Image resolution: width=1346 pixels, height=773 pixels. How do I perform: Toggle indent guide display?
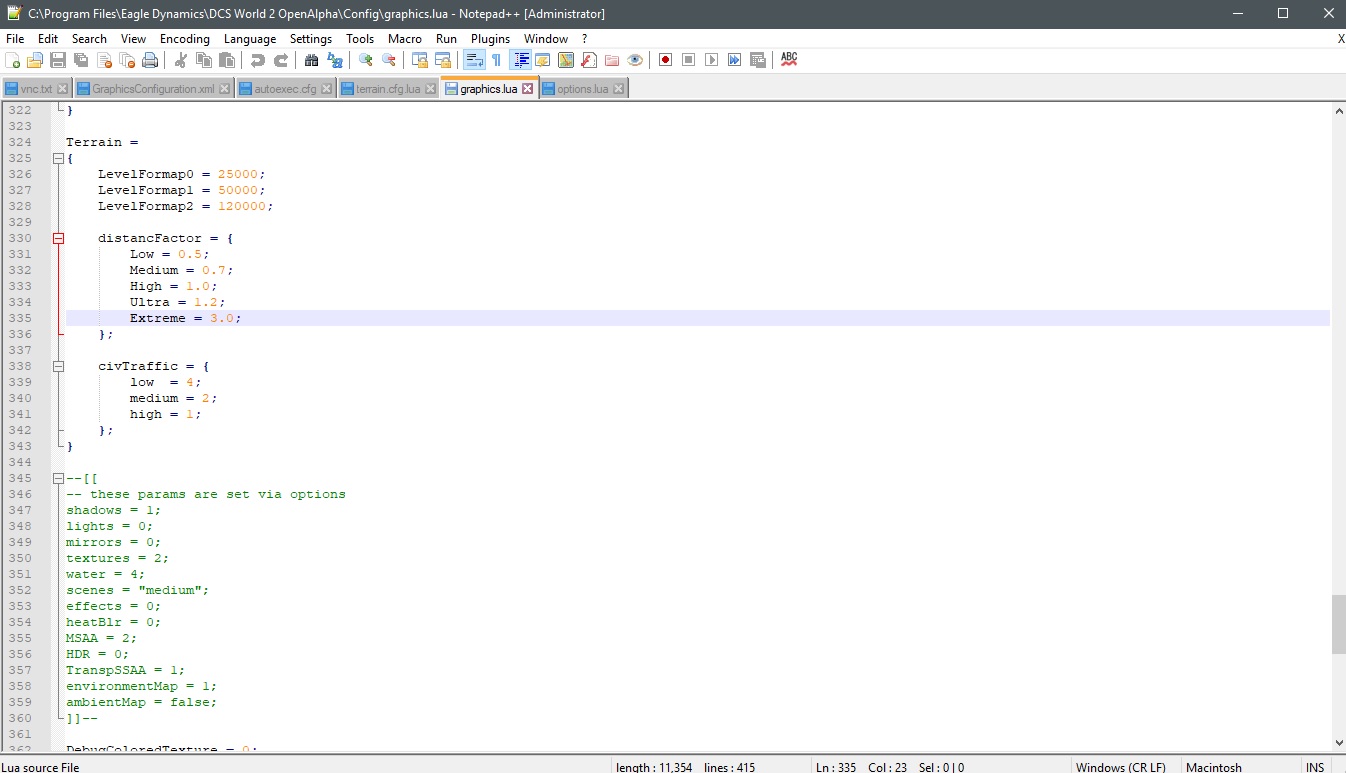coord(521,60)
